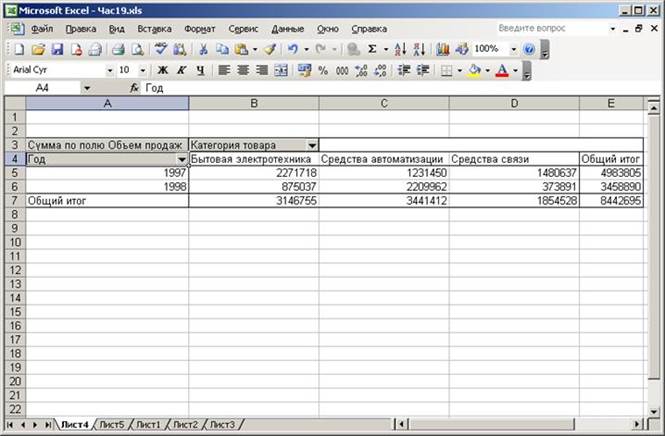Jump to the last sheet tab with navigation arrow
This screenshot has height=436, width=665.
(48, 424)
